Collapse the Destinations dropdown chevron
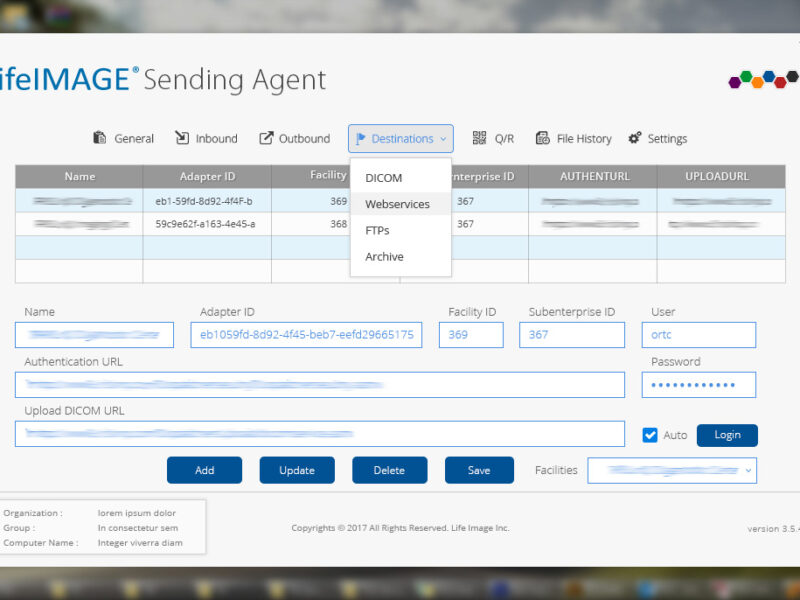The width and height of the screenshot is (800, 600). [x=443, y=139]
